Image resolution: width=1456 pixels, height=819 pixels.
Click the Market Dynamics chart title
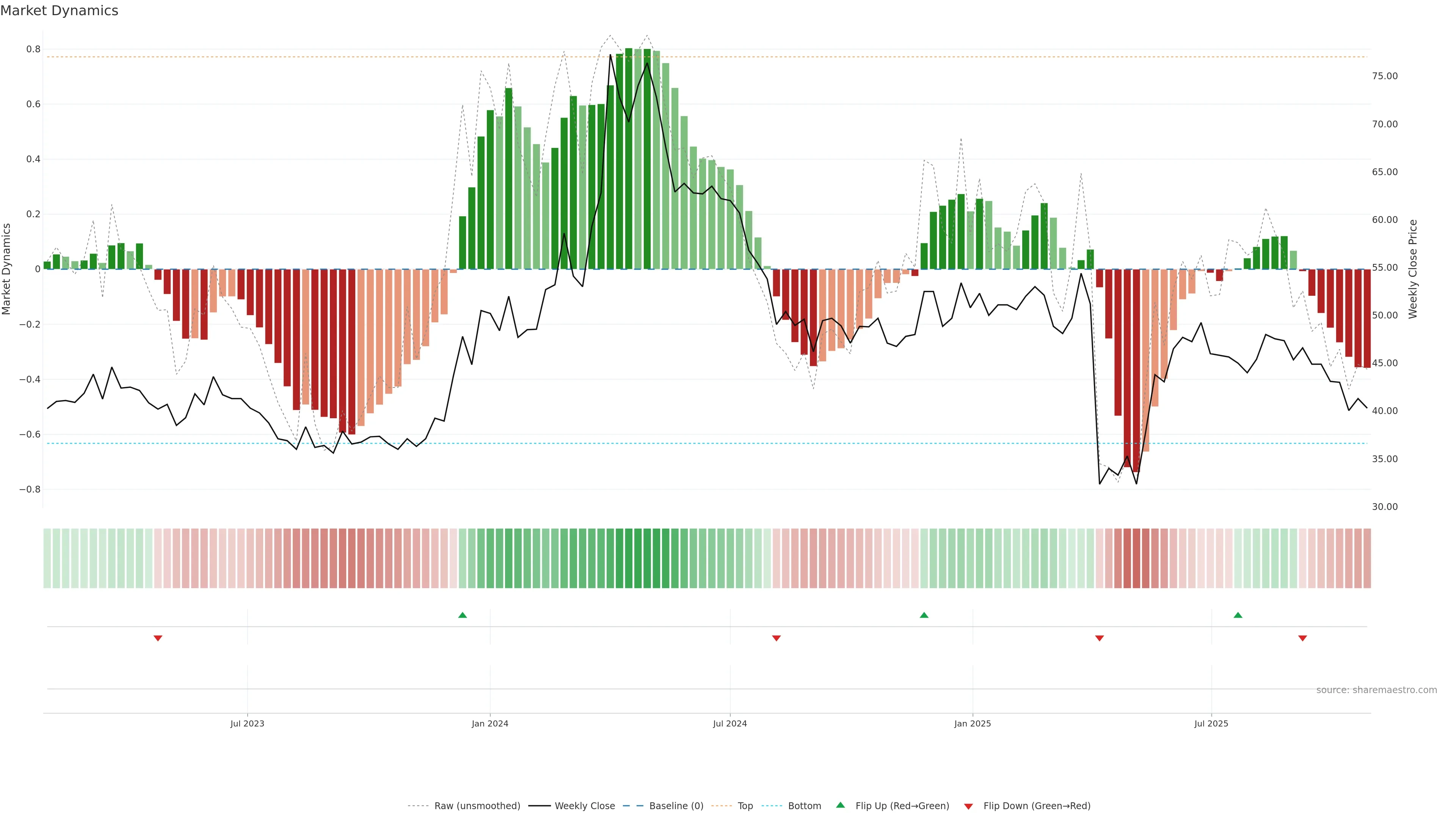pyautogui.click(x=60, y=11)
